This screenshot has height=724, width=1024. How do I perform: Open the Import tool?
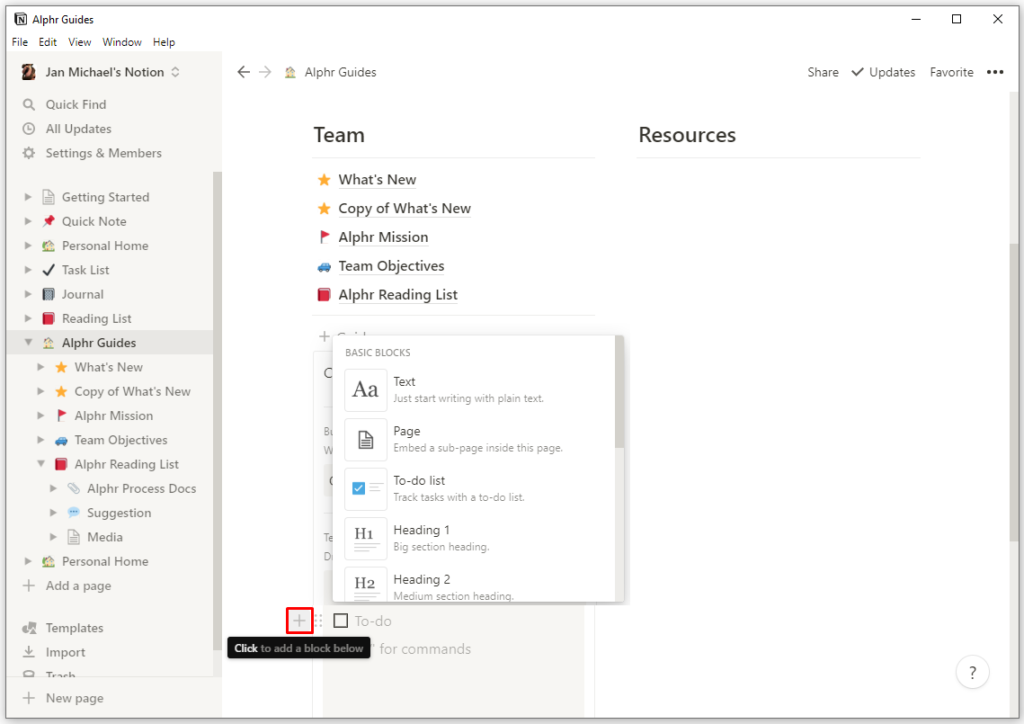[x=66, y=652]
